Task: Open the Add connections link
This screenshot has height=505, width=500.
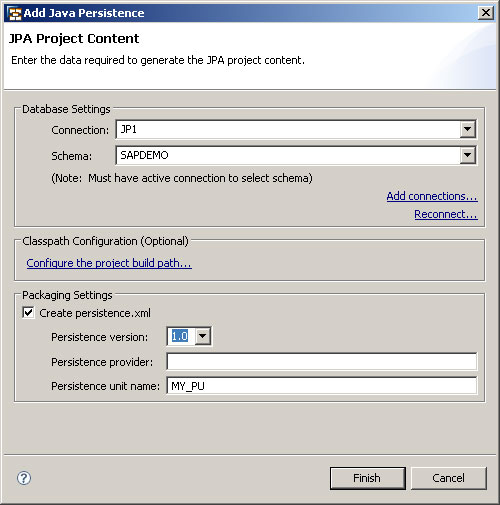Action: pyautogui.click(x=432, y=196)
